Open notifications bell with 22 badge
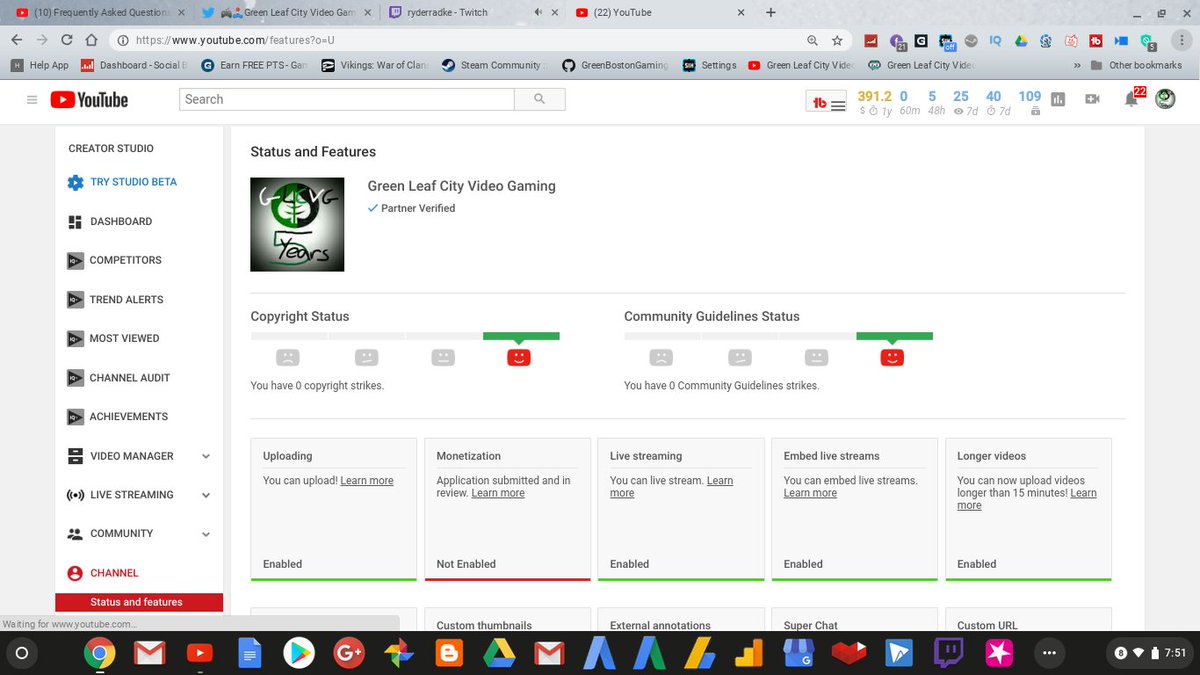 1131,99
